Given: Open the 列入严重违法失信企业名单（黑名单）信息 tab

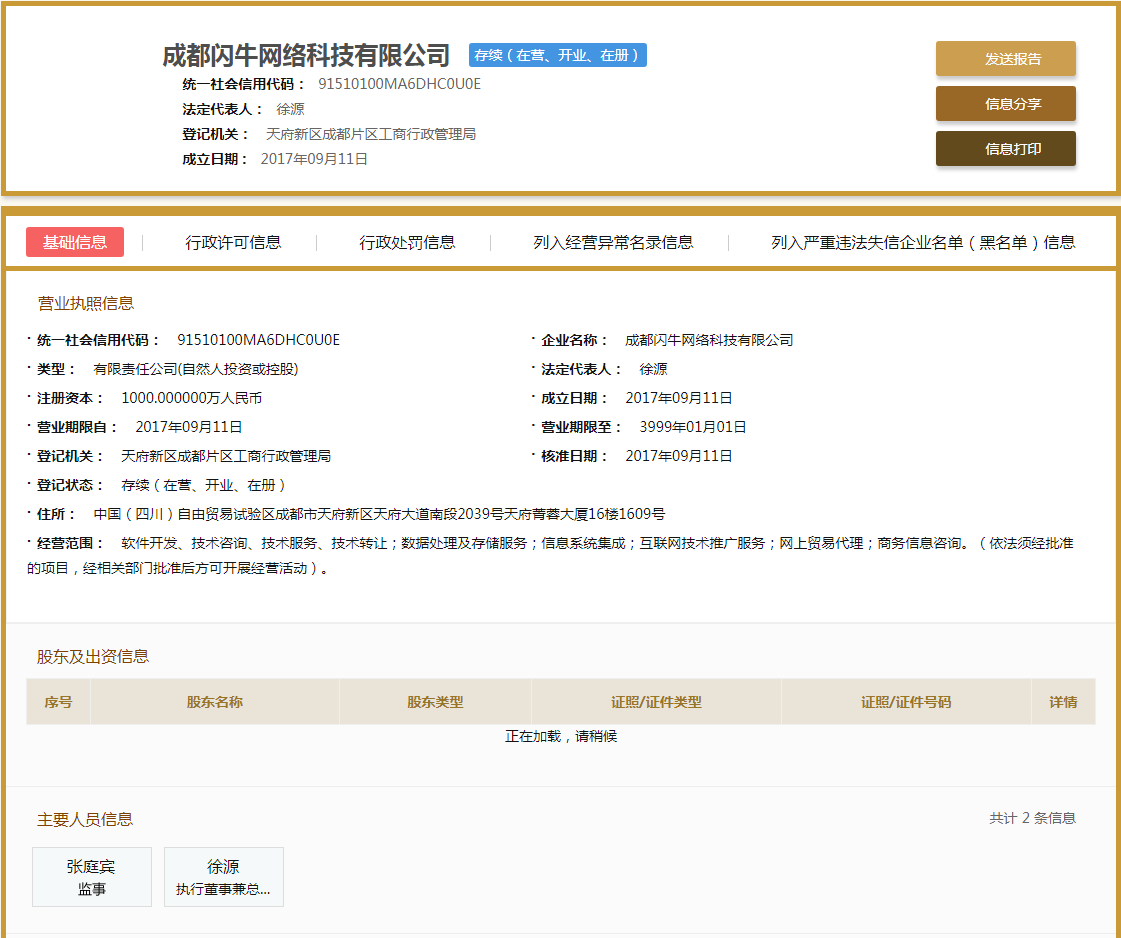Looking at the screenshot, I should [x=922, y=242].
